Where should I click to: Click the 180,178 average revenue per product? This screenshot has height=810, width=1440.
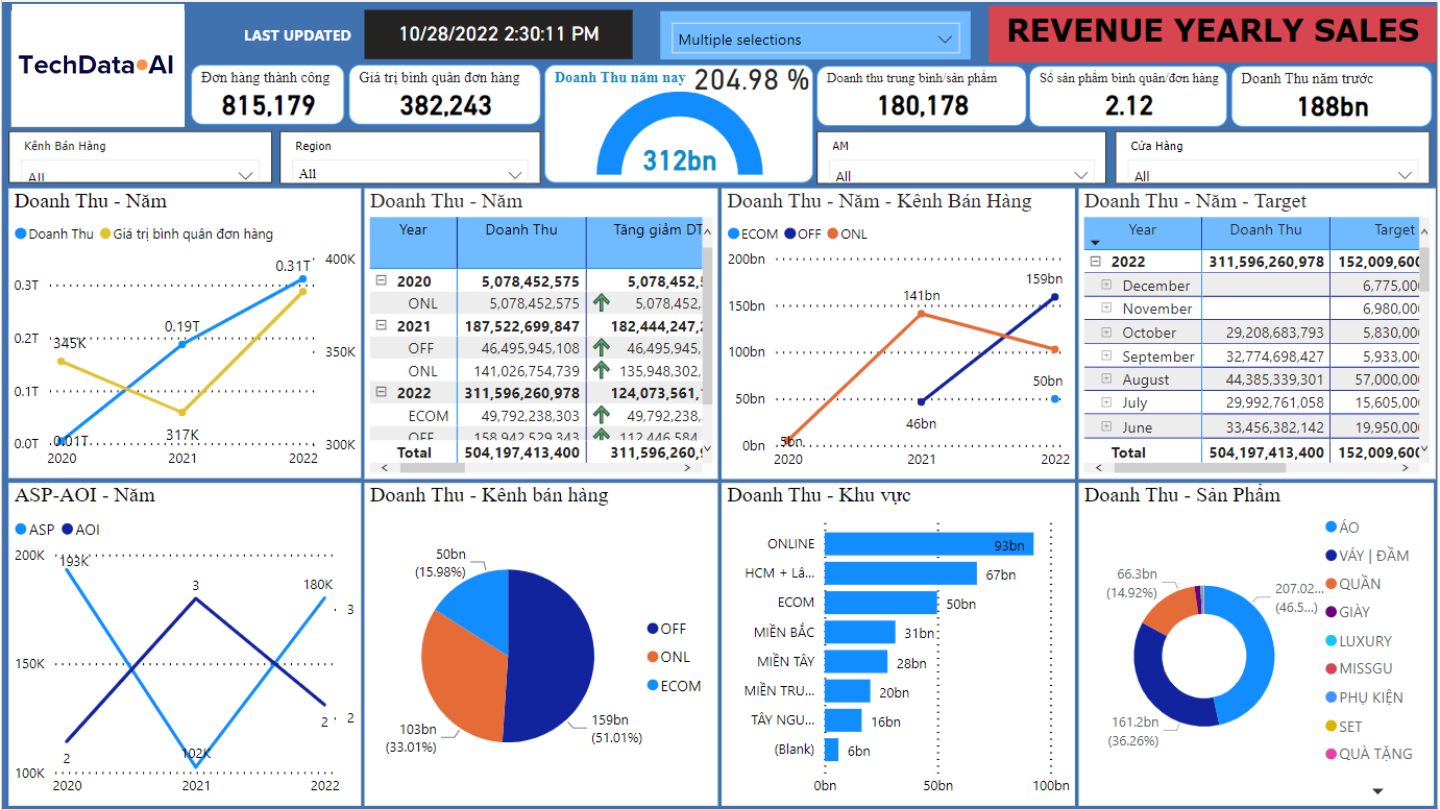click(x=922, y=105)
